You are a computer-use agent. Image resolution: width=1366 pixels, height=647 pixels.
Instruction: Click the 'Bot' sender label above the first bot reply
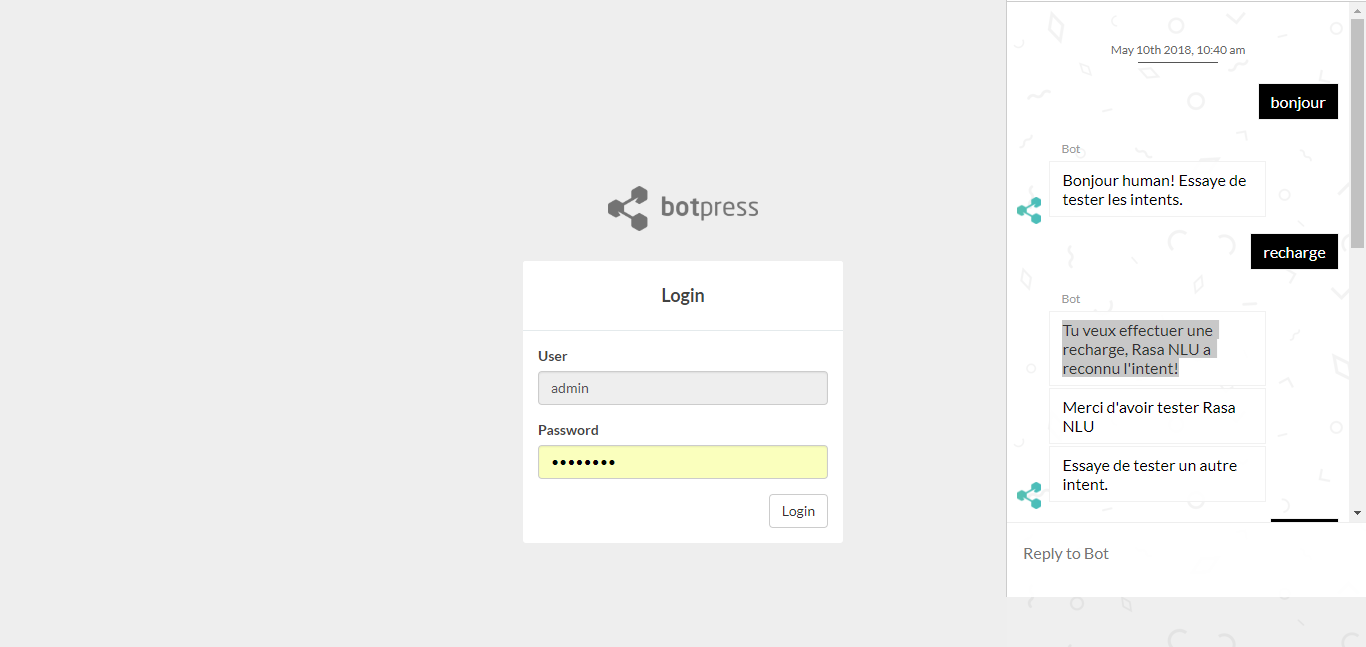point(1071,148)
